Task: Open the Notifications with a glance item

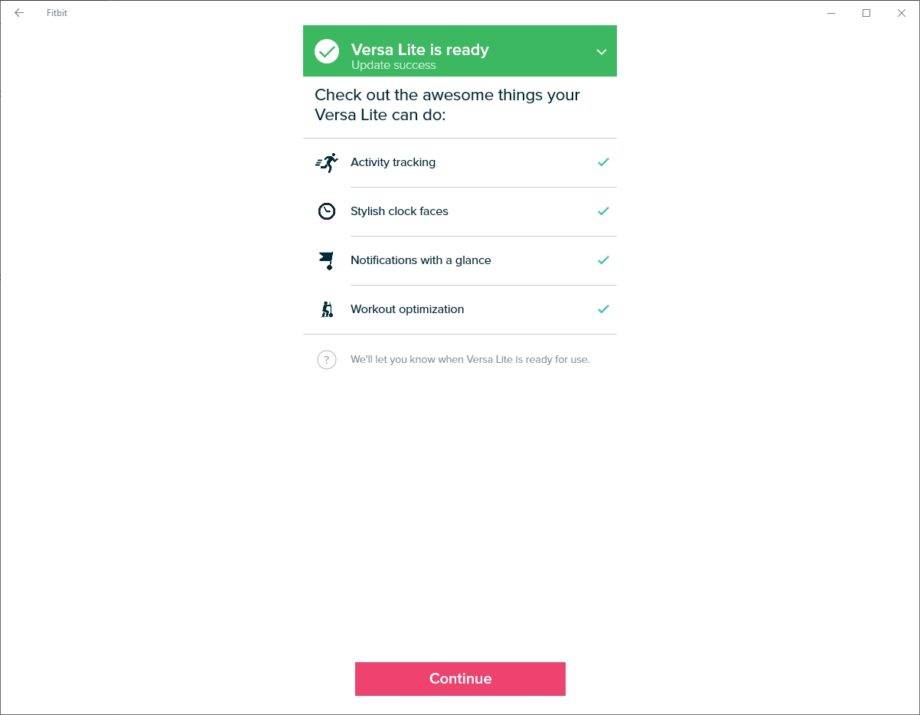Action: (460, 261)
